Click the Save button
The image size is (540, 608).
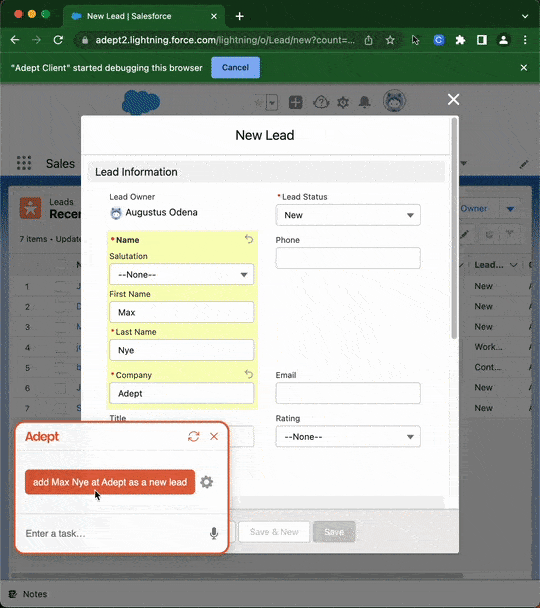[x=334, y=532]
